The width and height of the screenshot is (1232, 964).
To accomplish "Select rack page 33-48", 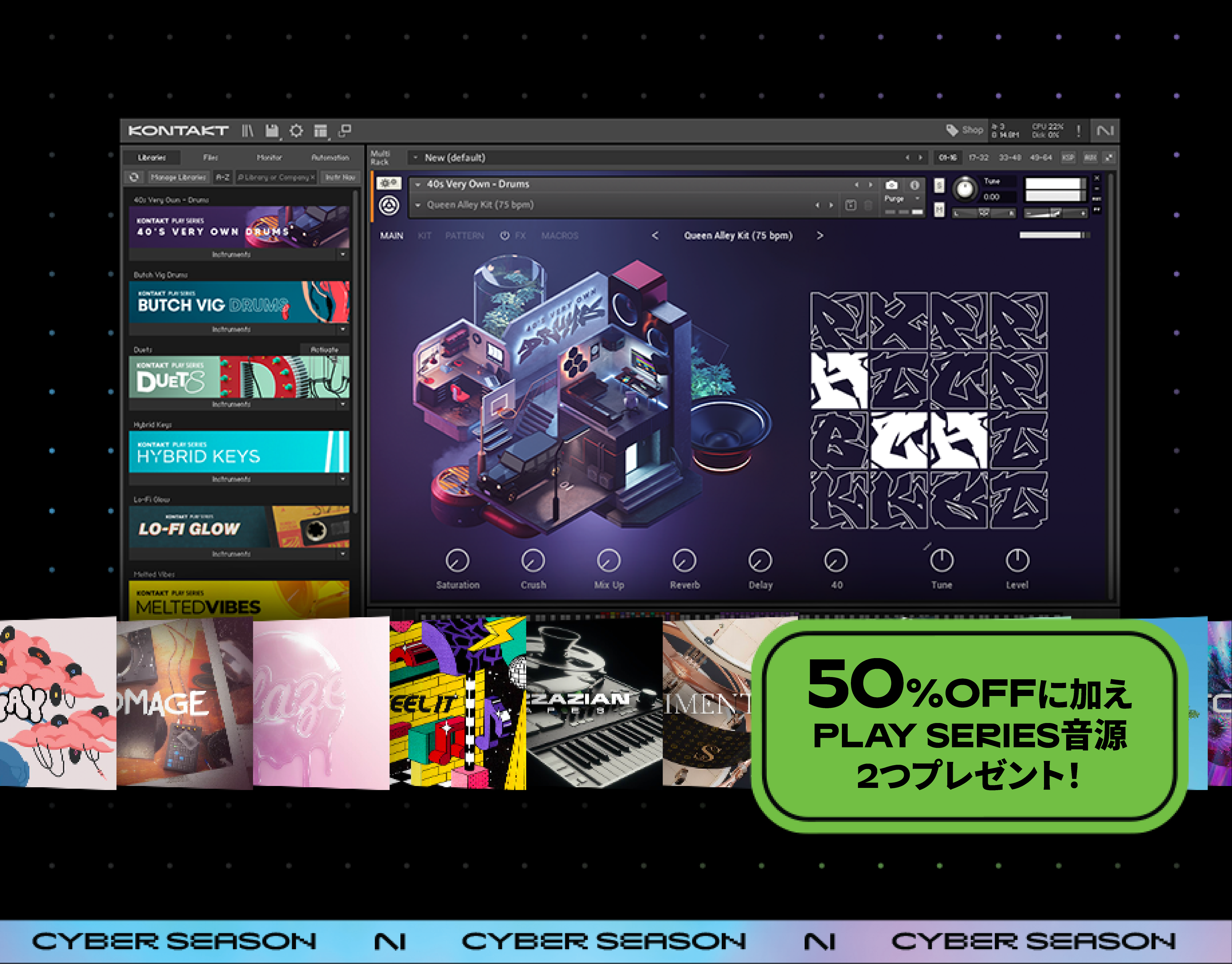I will [x=1010, y=157].
